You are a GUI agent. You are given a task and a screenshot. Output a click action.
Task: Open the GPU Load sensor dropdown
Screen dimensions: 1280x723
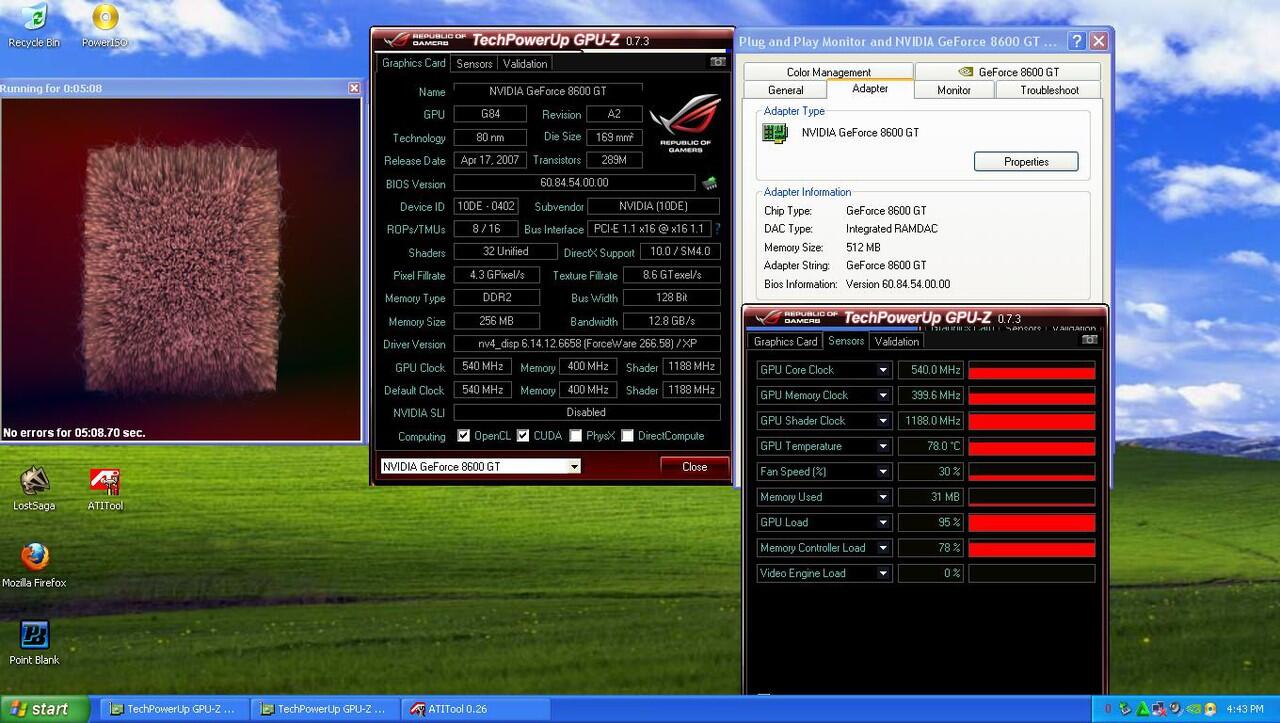(x=883, y=522)
